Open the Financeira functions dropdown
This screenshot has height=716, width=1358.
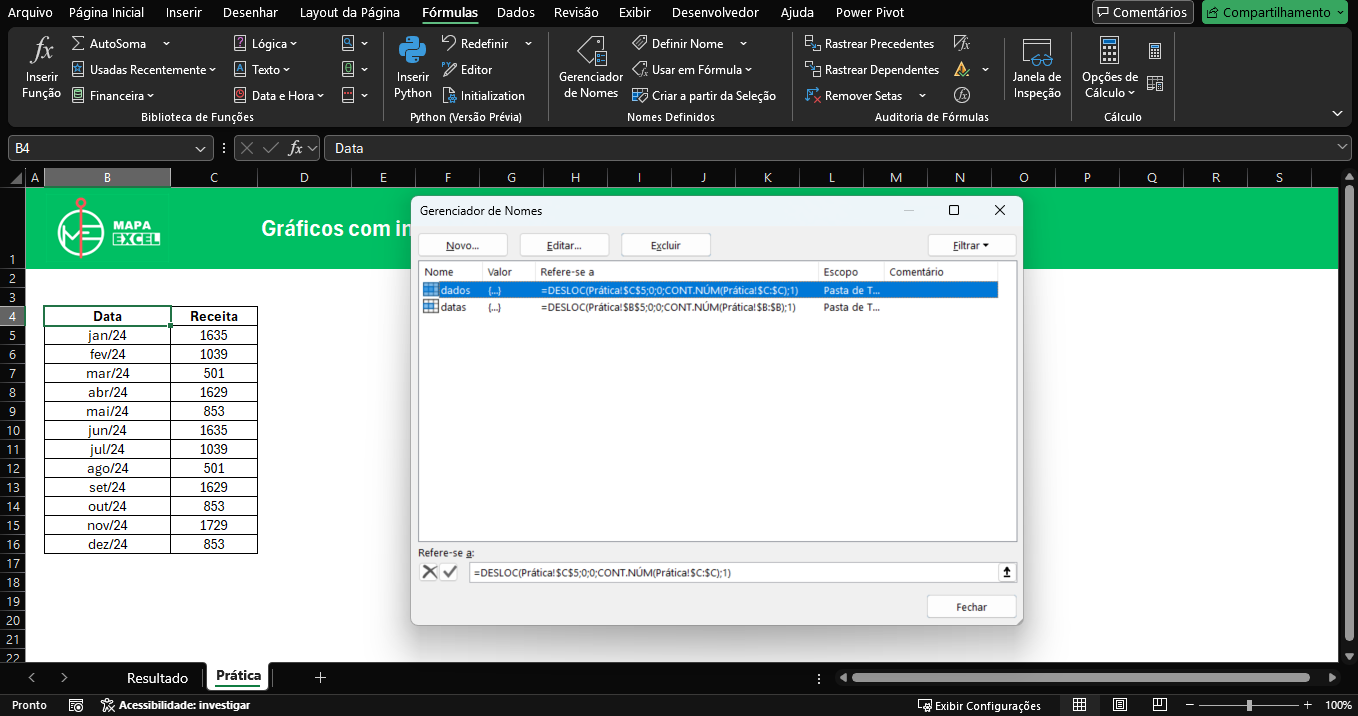coord(113,96)
